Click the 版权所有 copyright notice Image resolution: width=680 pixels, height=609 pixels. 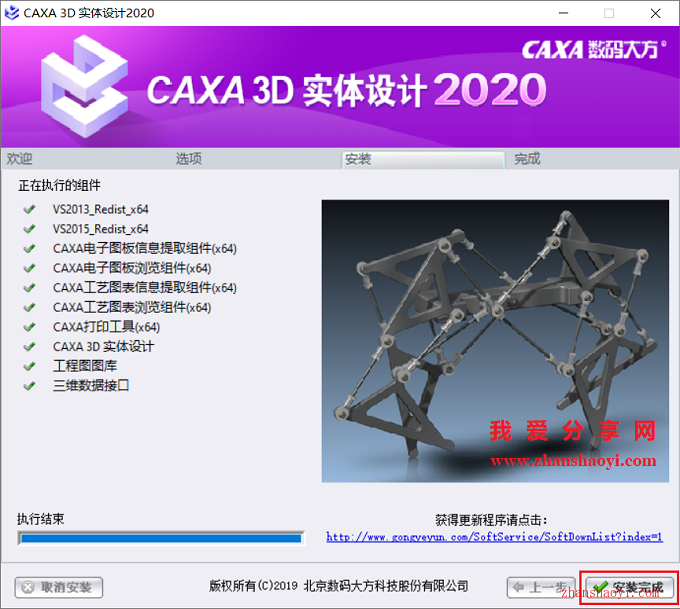click(x=339, y=586)
